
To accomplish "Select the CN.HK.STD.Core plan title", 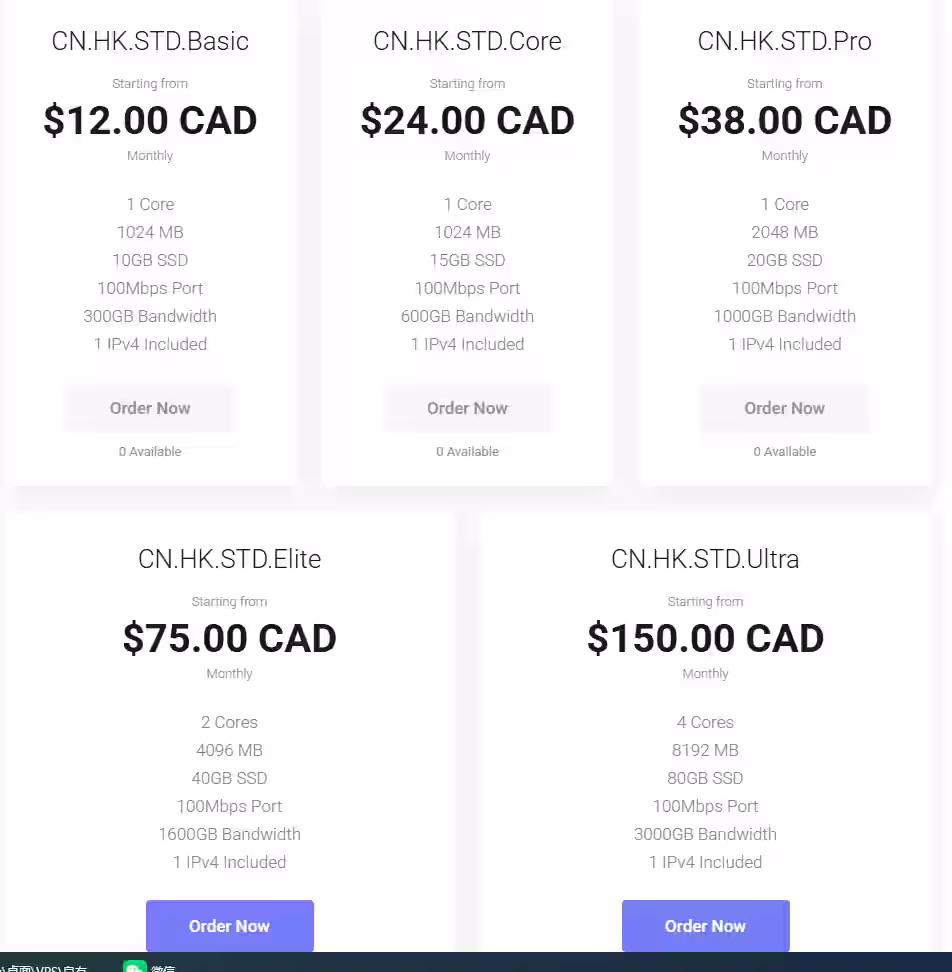I will pos(467,41).
